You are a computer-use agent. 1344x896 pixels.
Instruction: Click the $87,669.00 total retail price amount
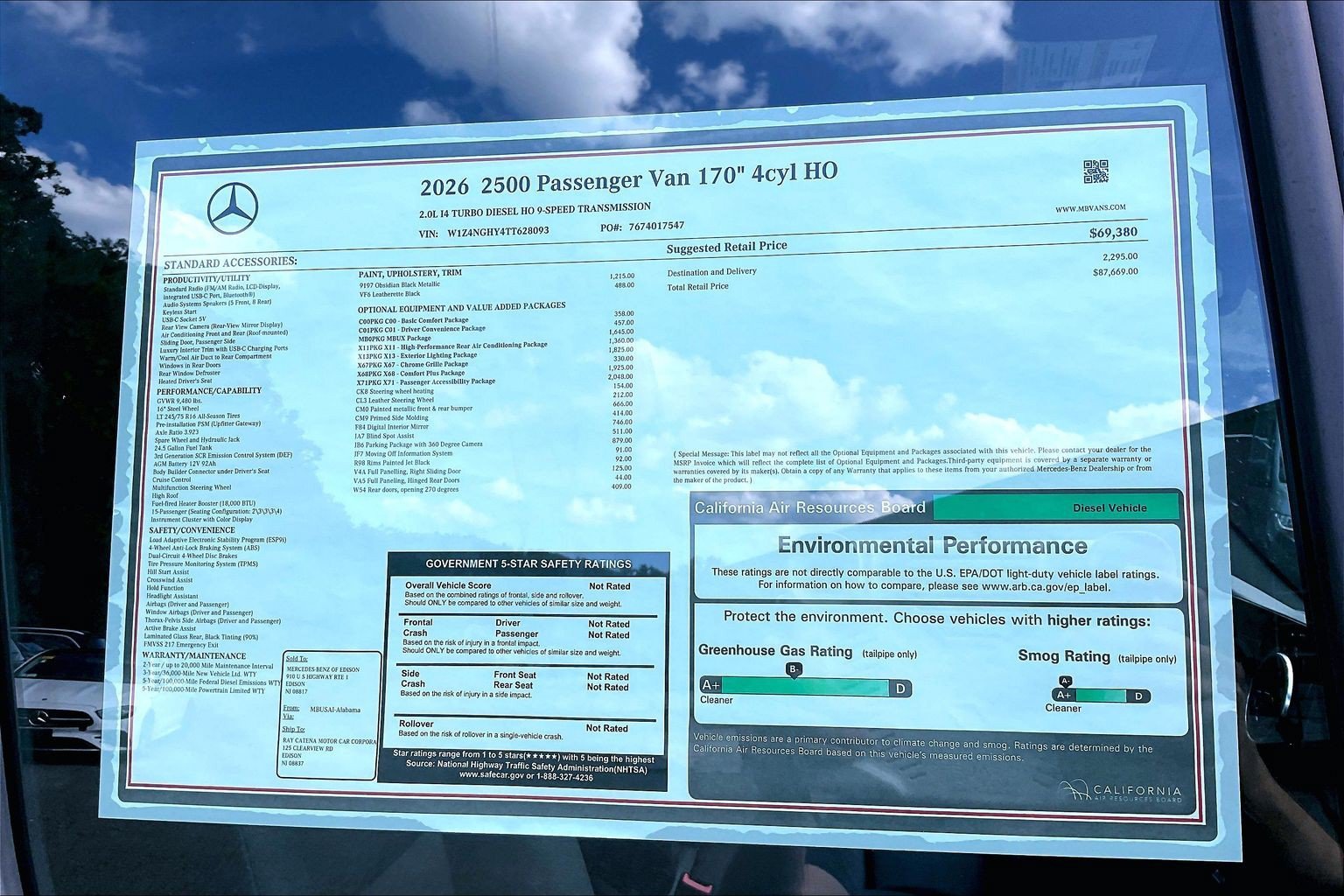1116,272
